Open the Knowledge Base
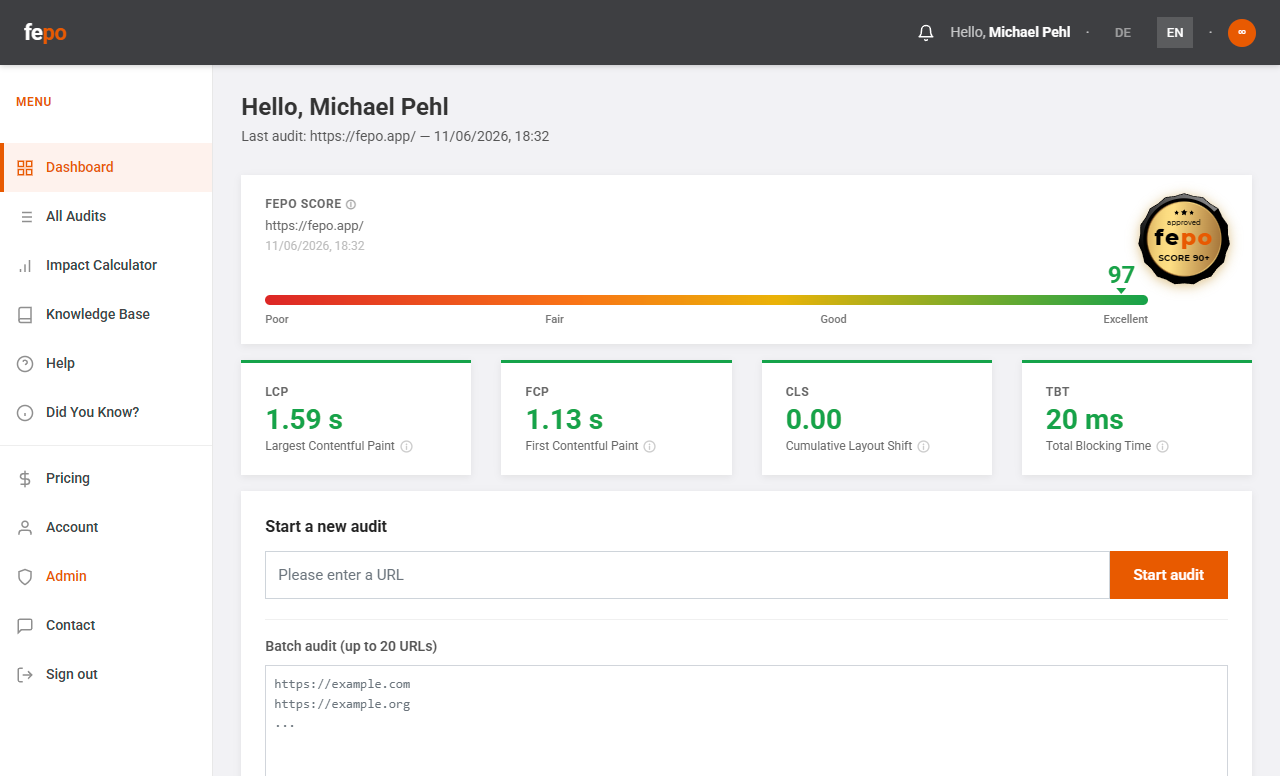The width and height of the screenshot is (1280, 776). [106, 314]
